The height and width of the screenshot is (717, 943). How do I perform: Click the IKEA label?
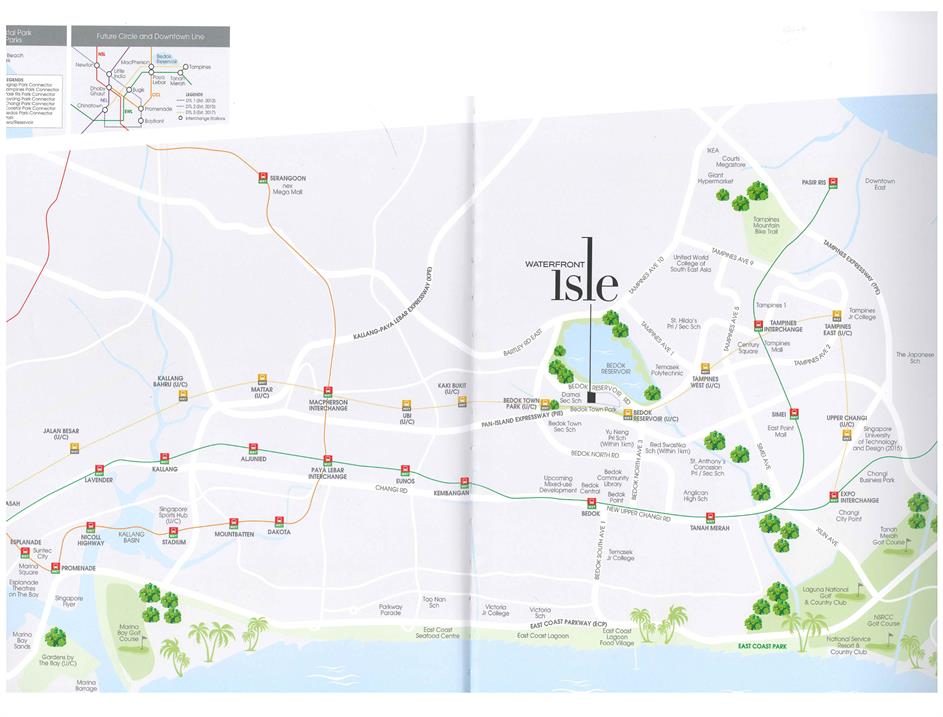tap(713, 151)
